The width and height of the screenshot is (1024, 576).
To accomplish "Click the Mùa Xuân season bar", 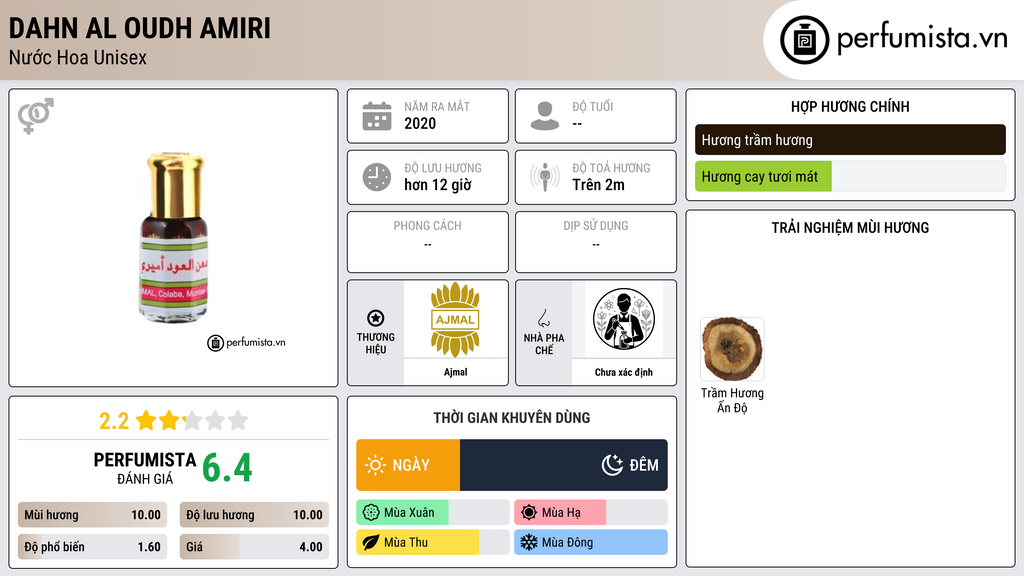I will [x=433, y=513].
